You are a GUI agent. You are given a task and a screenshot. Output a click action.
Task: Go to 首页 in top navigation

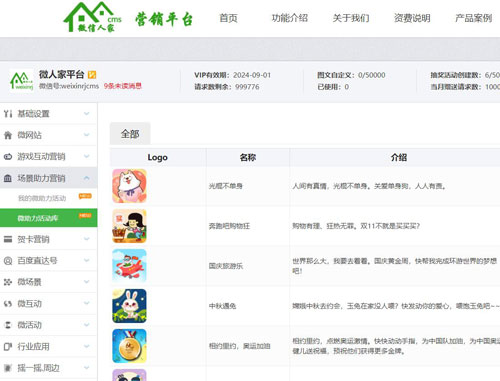[x=228, y=18]
